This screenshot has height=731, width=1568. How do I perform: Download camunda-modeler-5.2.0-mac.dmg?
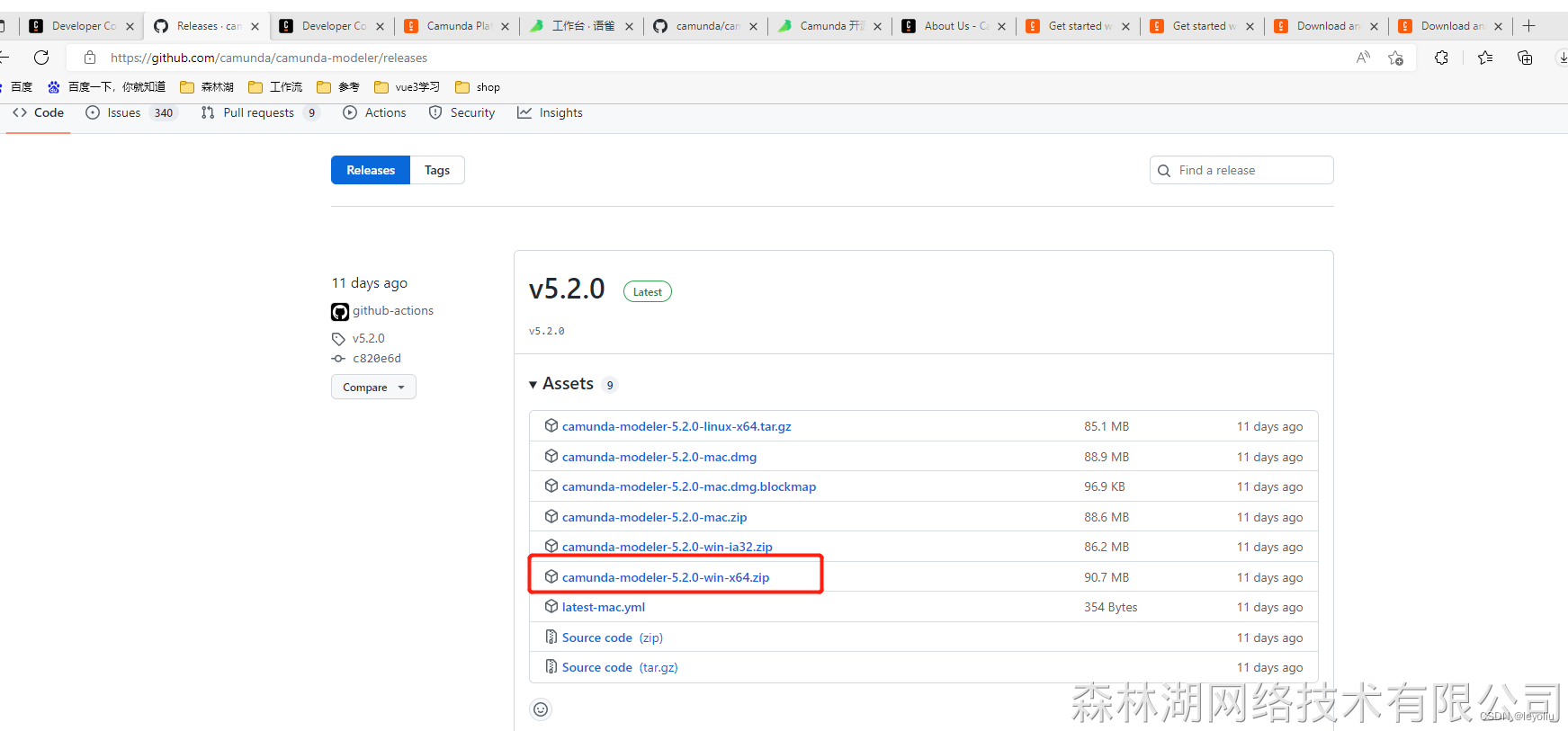pos(659,457)
